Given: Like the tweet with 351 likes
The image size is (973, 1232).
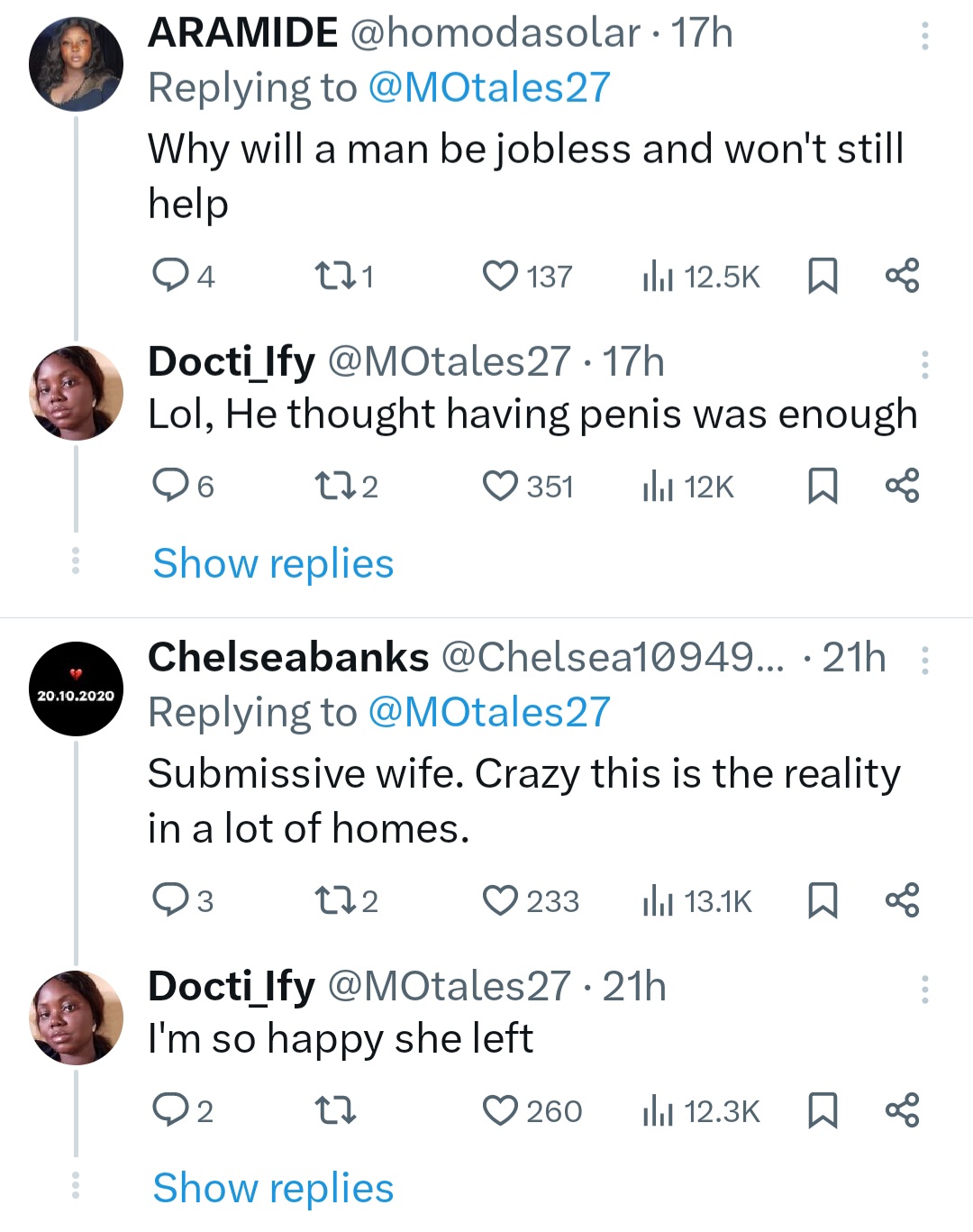Looking at the screenshot, I should click(500, 486).
